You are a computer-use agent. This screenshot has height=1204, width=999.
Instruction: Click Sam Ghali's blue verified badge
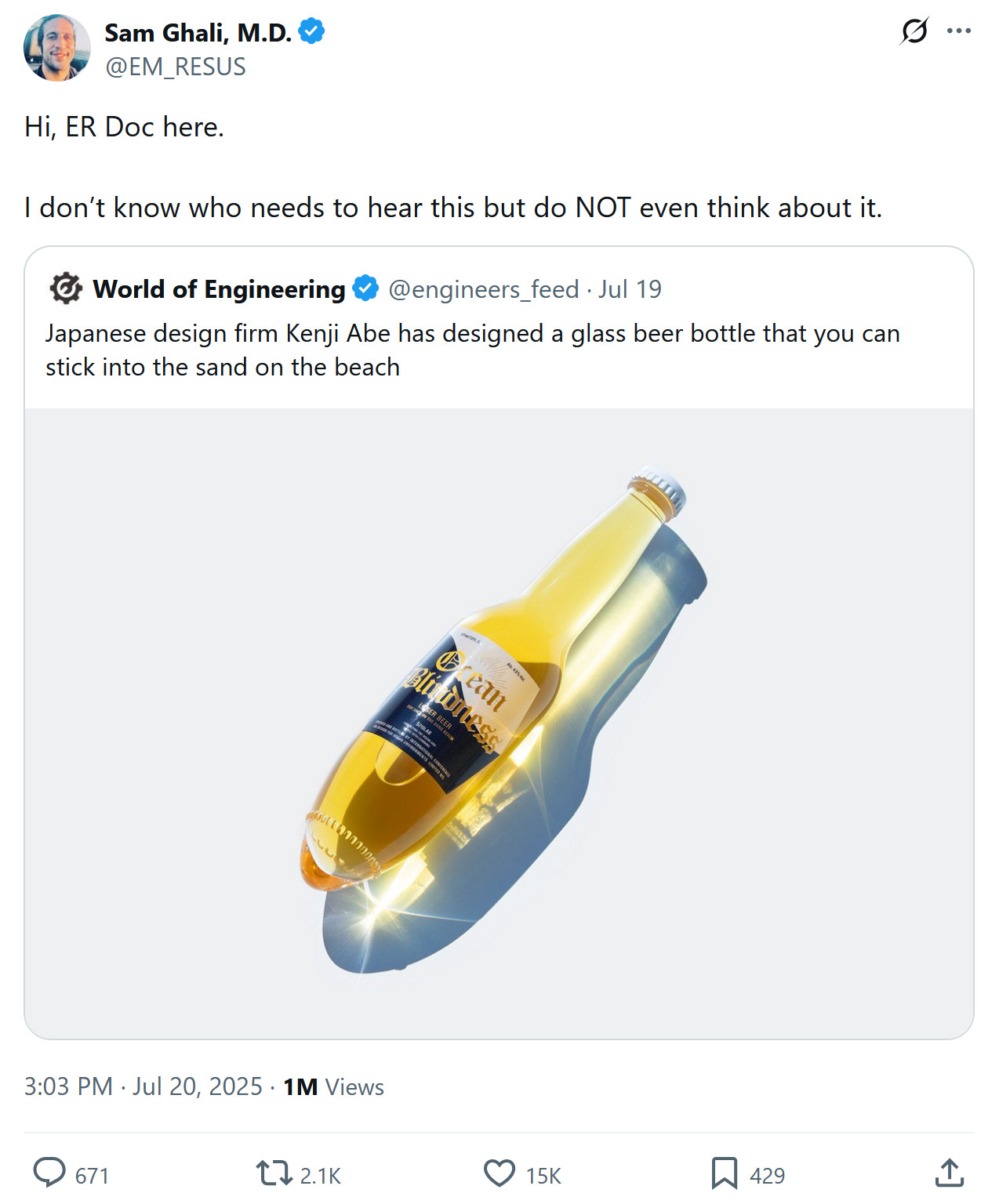tap(311, 32)
